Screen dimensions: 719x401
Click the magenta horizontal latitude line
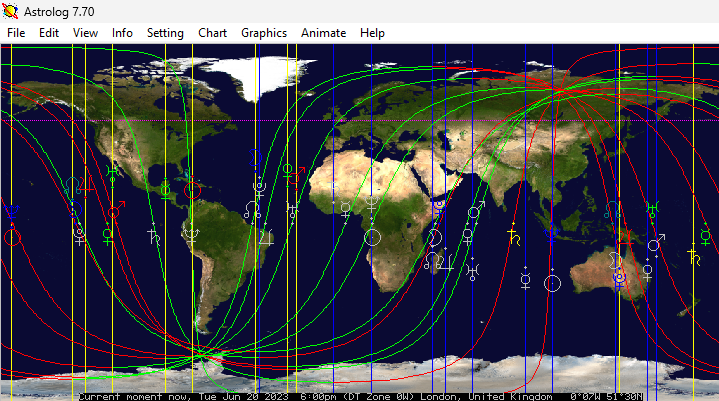(x=360, y=121)
